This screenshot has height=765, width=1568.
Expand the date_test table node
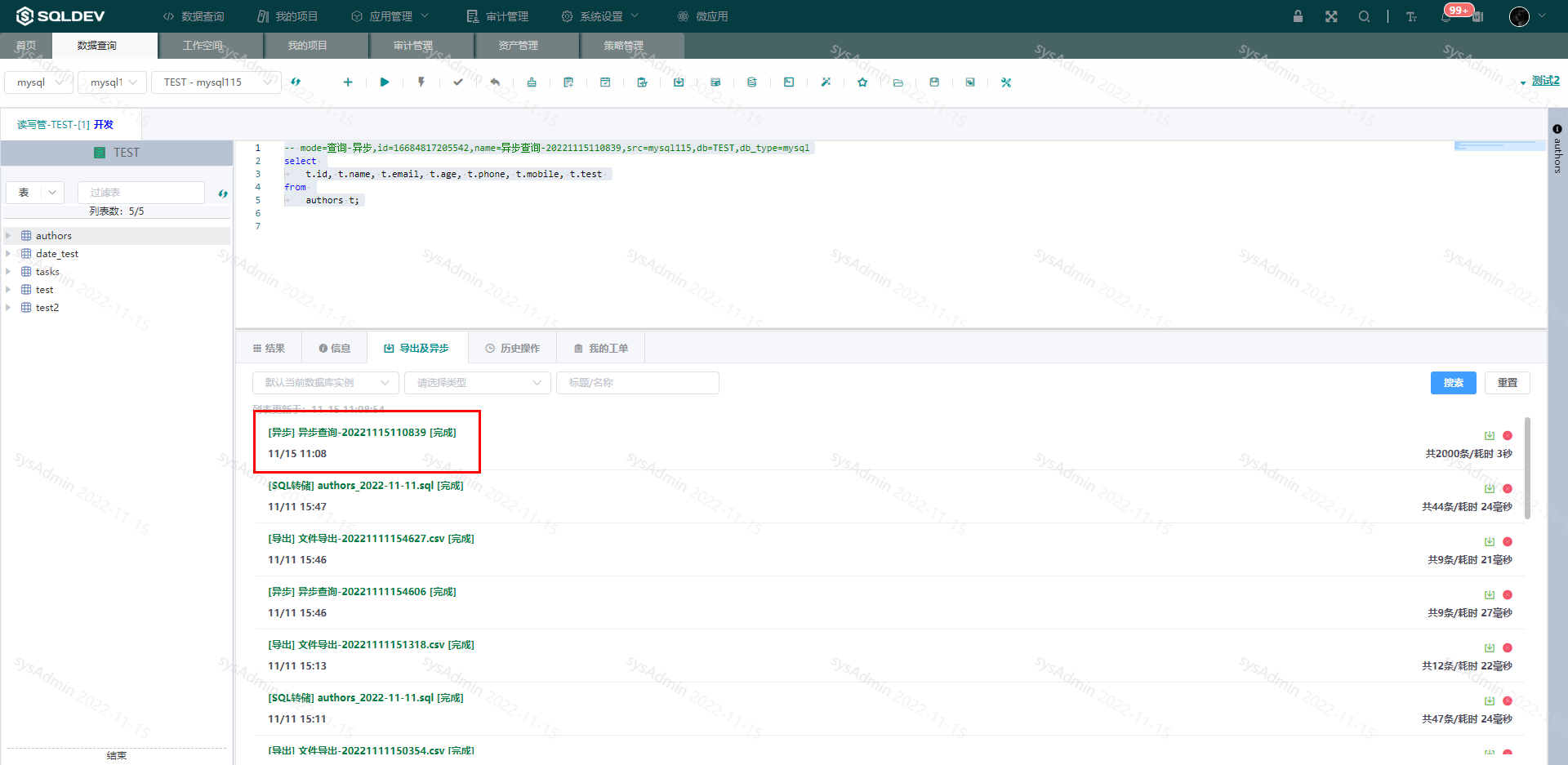8,254
